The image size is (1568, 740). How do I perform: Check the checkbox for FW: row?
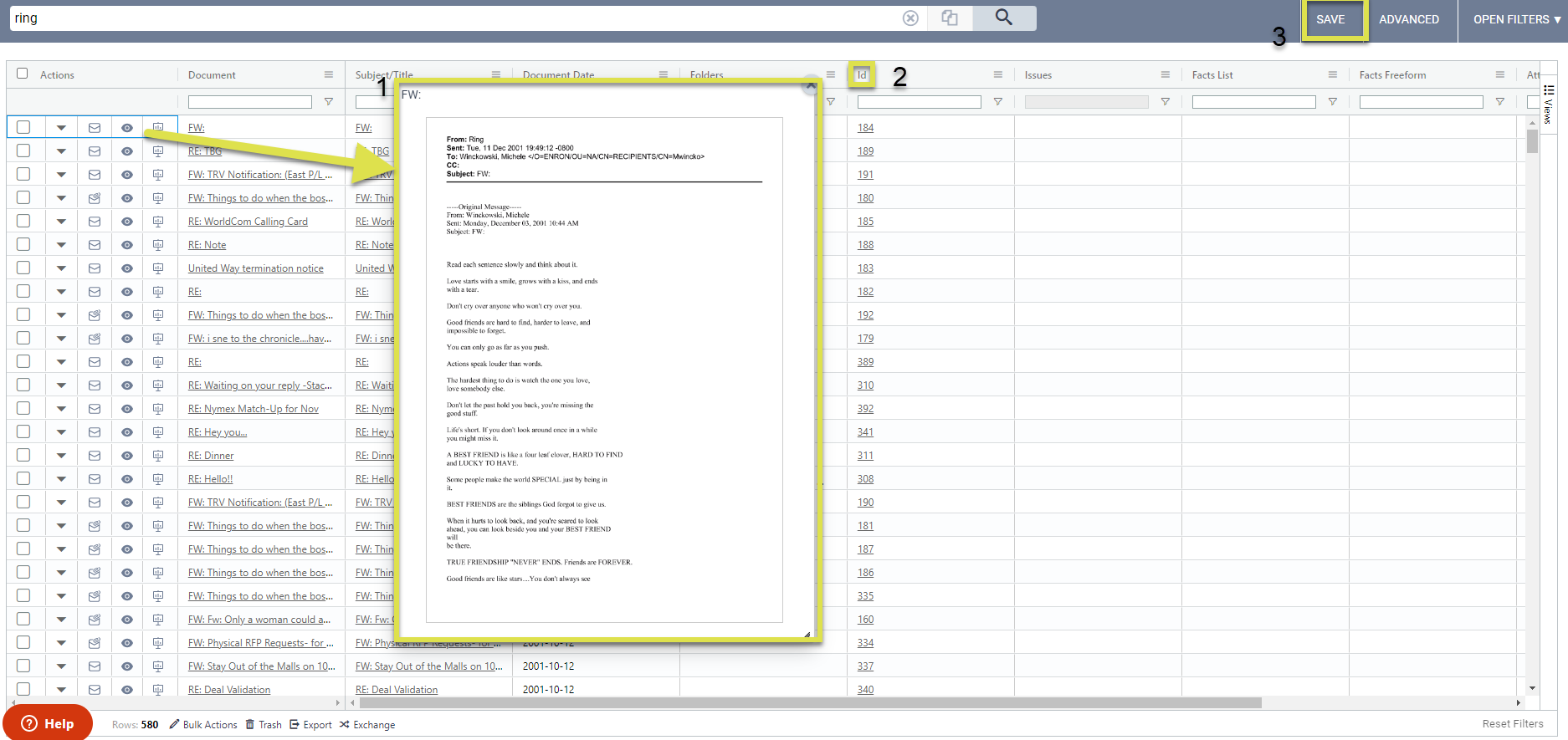click(x=23, y=127)
